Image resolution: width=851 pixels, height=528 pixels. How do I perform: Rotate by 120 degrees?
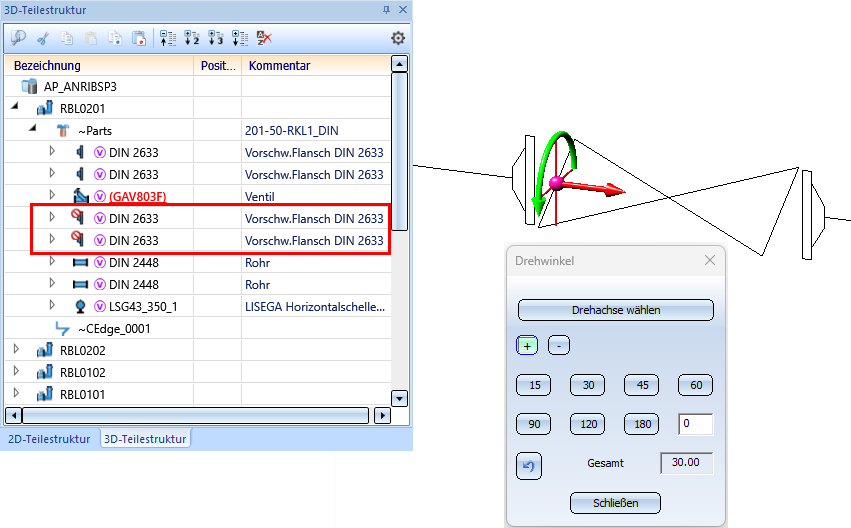[x=588, y=424]
